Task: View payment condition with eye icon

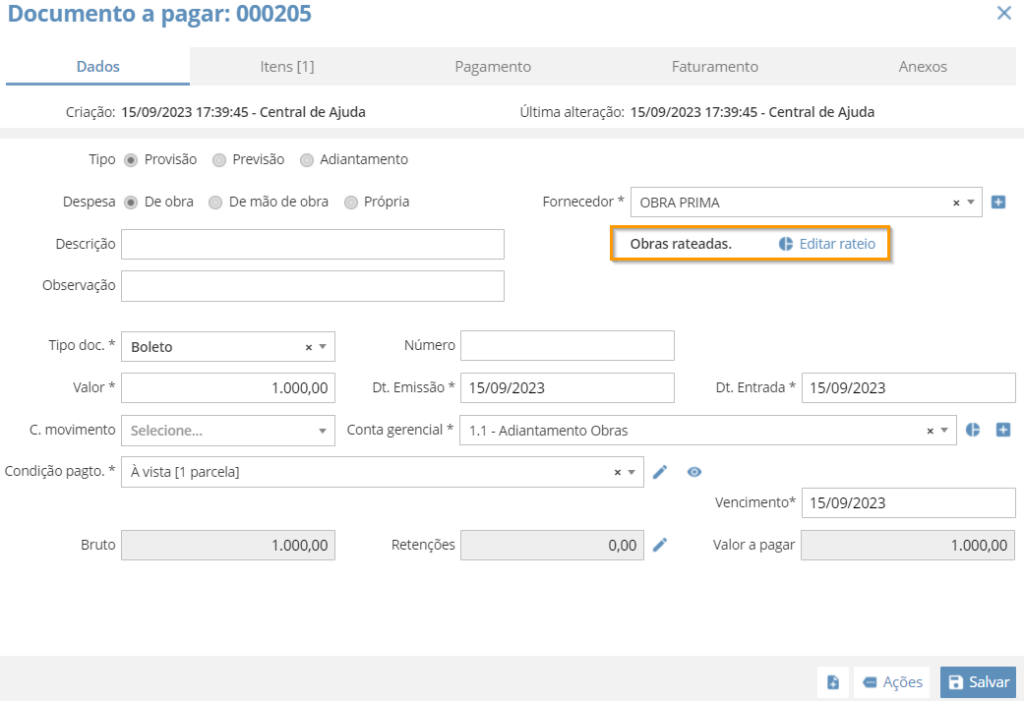Action: tap(694, 472)
